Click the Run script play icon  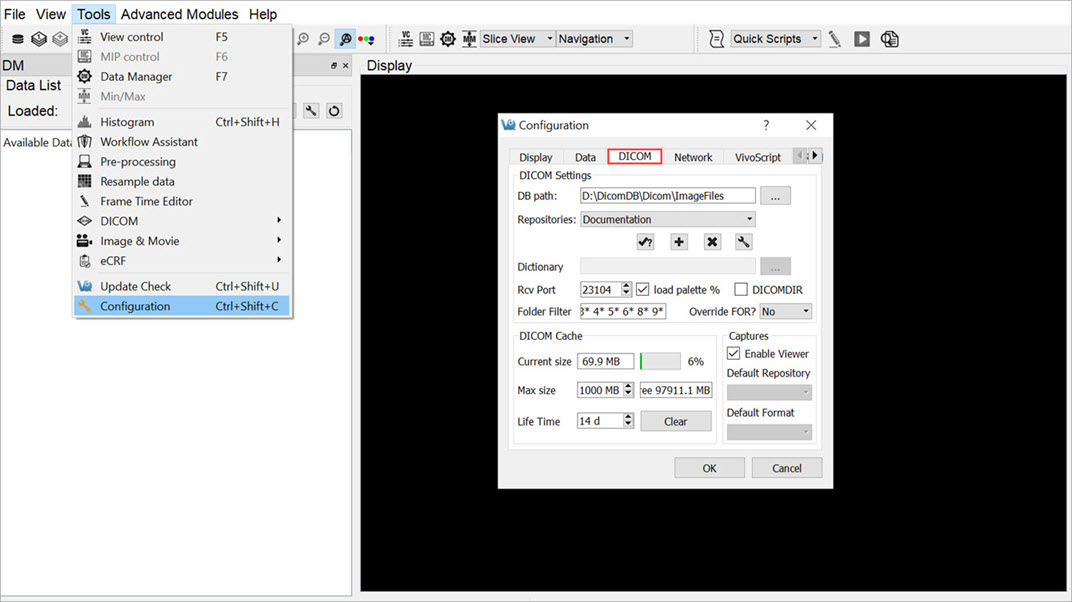862,39
